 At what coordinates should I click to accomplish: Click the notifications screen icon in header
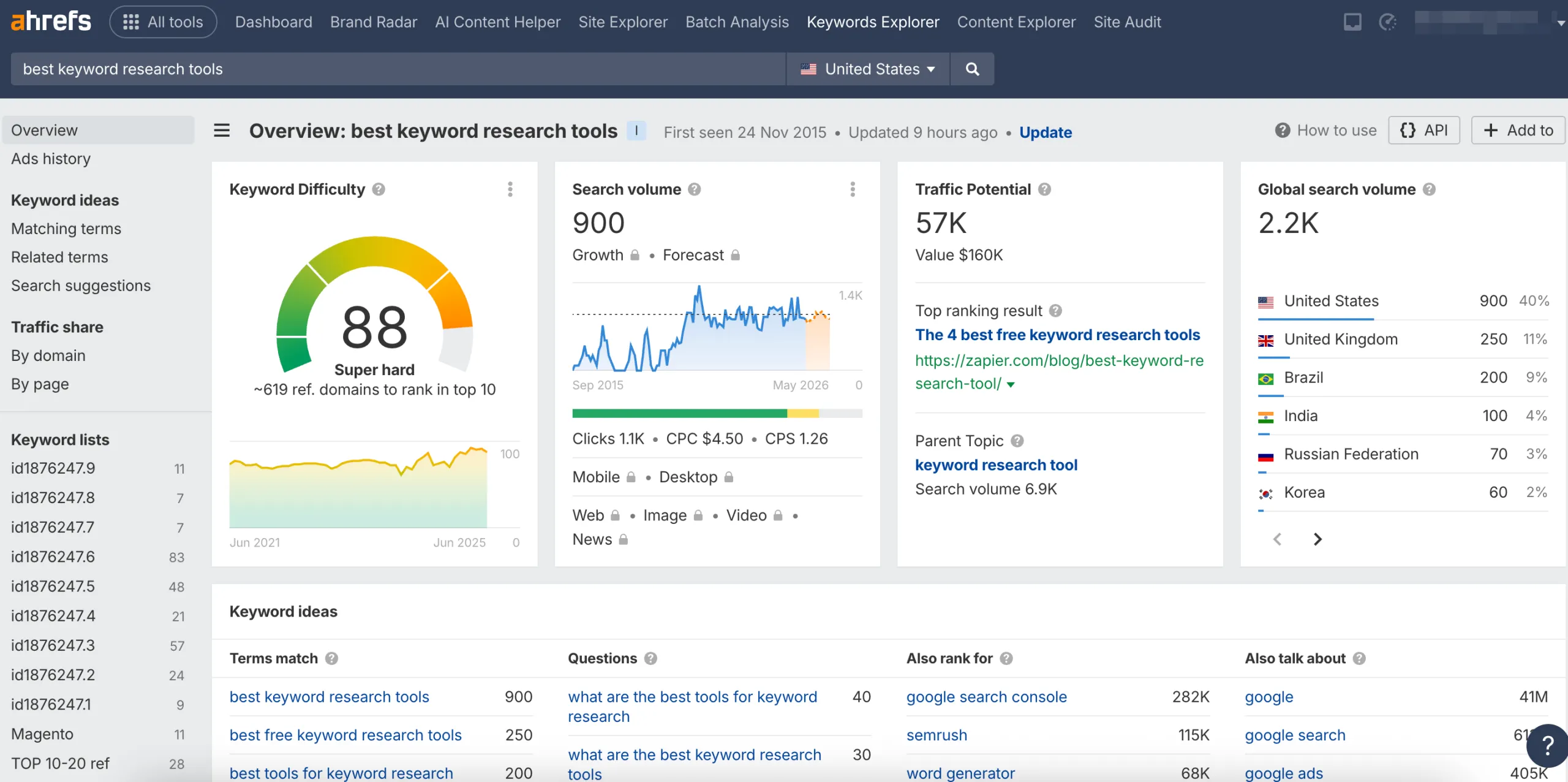pyautogui.click(x=1352, y=22)
